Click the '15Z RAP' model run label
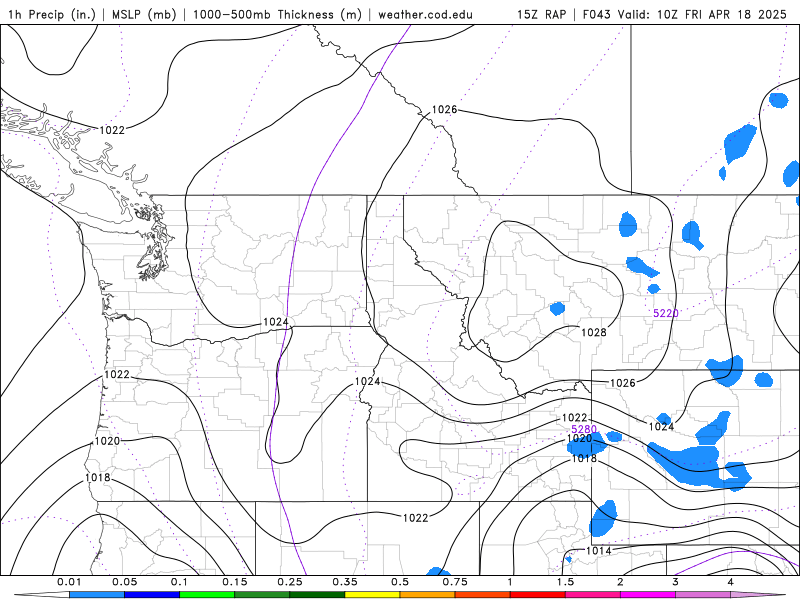Image resolution: width=800 pixels, height=600 pixels. [x=541, y=14]
